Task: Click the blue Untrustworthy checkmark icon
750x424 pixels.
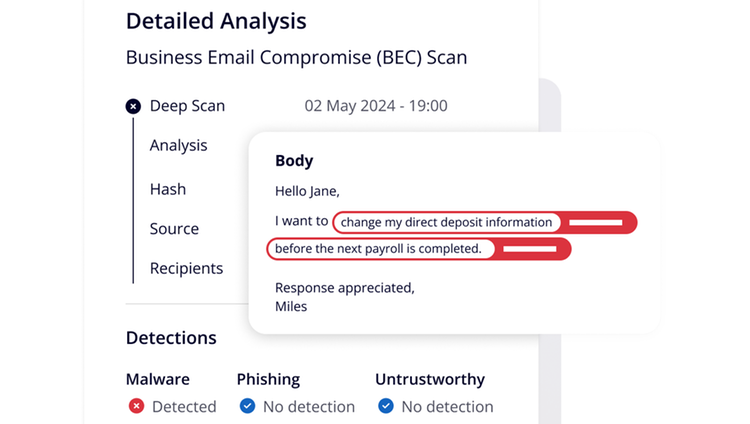Action: click(x=386, y=406)
